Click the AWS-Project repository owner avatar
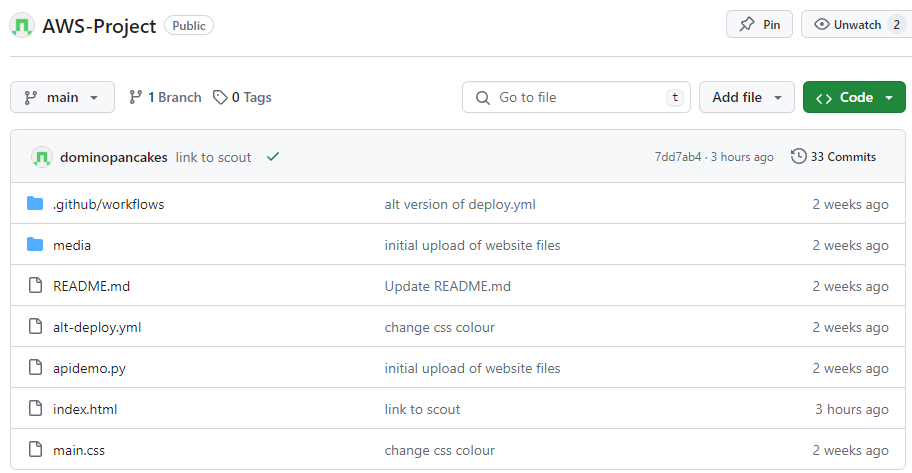The image size is (912, 473). [x=22, y=26]
